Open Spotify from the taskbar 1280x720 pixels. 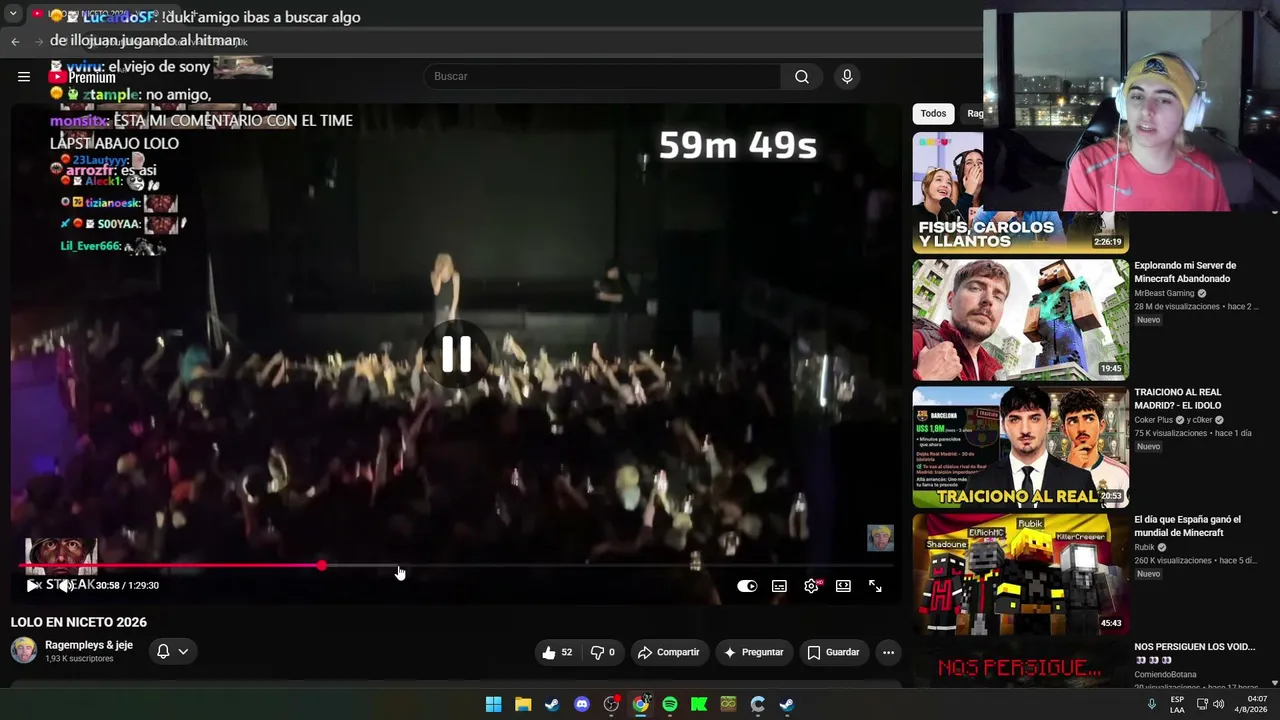tap(670, 704)
